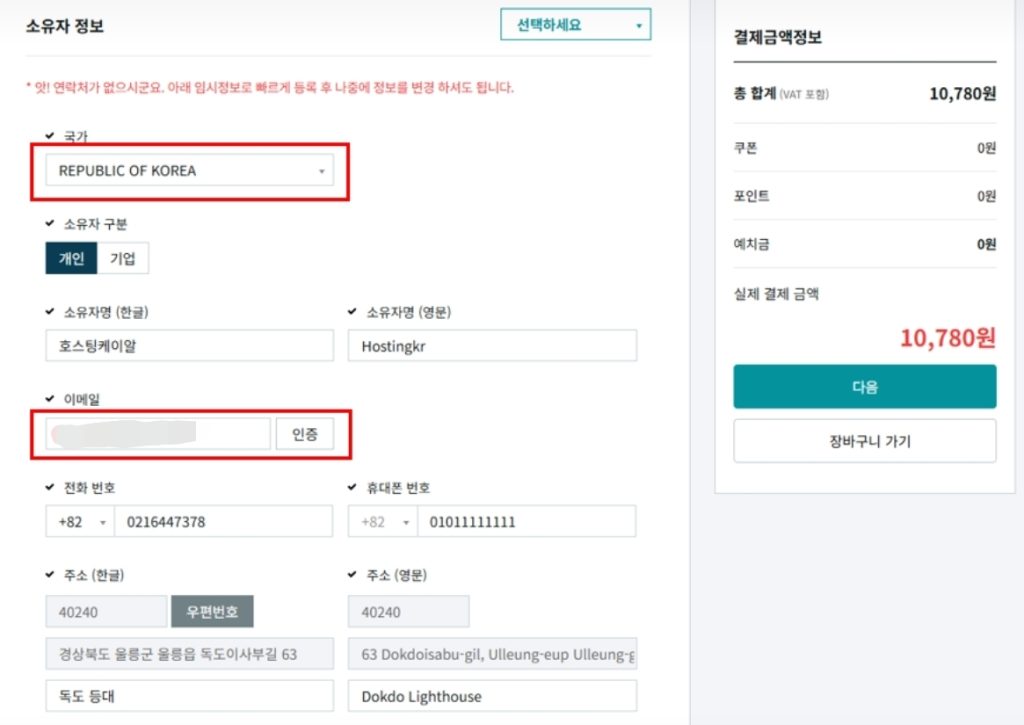Open the +82 code dropdown for 휴대폰 번호
This screenshot has height=725, width=1024.
point(382,522)
